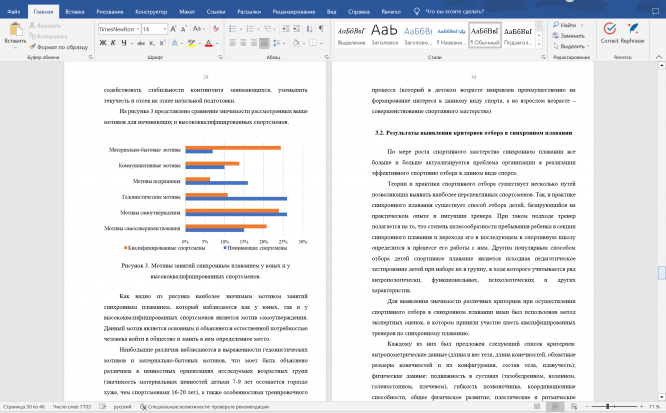The width and height of the screenshot is (666, 413).
Task: Click the Copy (Копировать) command
Action: [x=48, y=36]
